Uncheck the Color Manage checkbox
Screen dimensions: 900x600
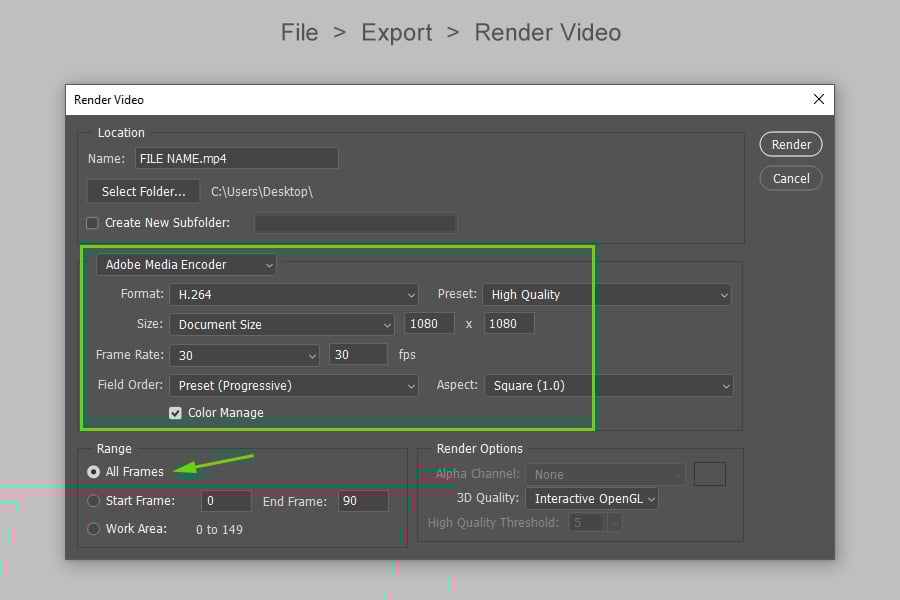coord(175,413)
